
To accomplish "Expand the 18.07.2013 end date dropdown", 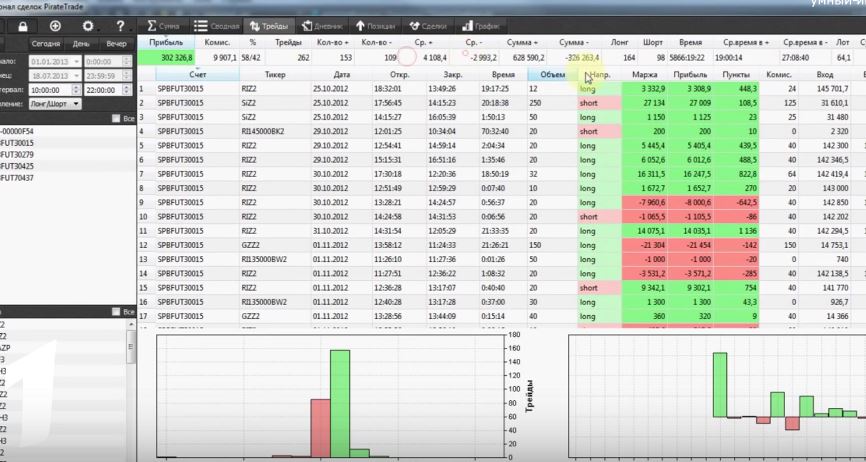I will (x=76, y=76).
